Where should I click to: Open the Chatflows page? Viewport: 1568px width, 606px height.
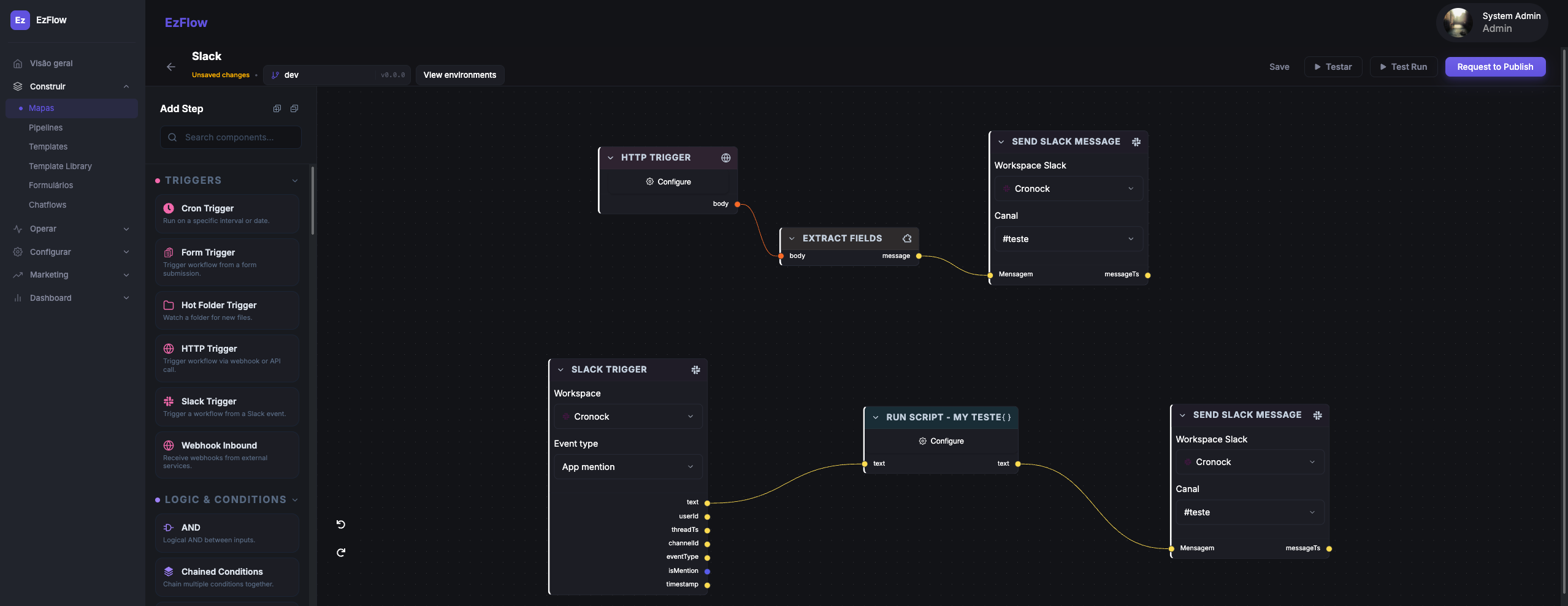click(48, 205)
